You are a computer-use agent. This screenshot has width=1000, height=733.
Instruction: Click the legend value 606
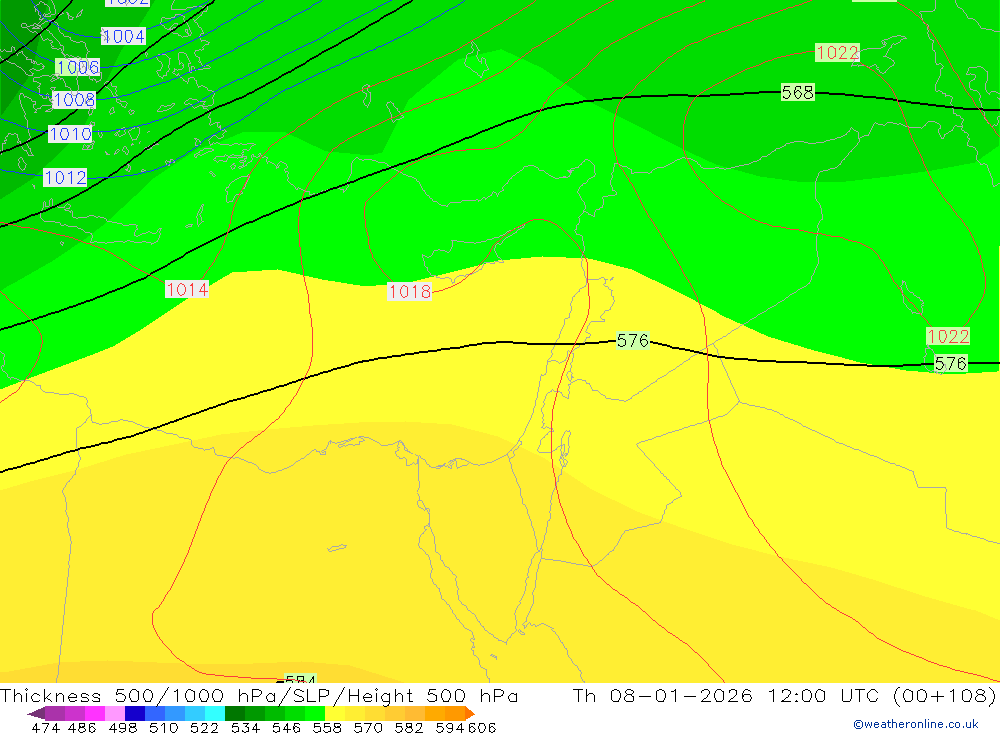point(482,727)
